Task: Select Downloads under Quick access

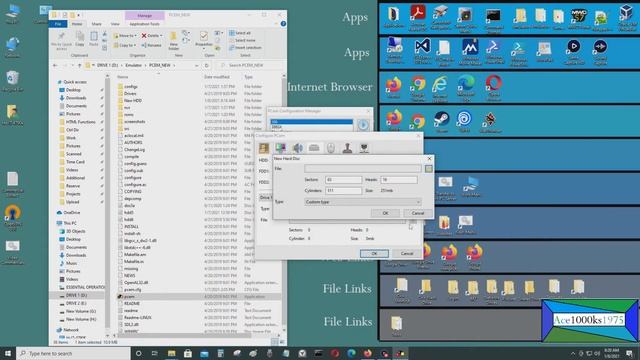Action: 76,98
